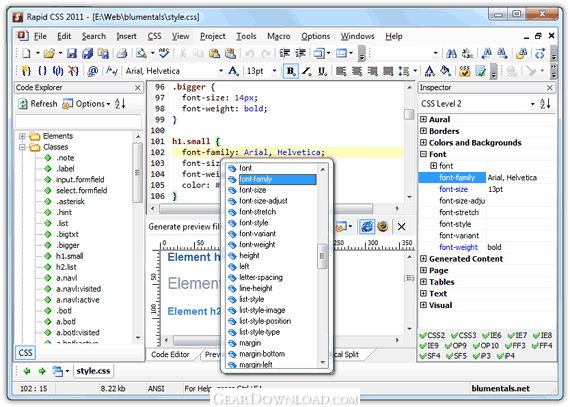
Task: Print the document with the printer icon
Action: [x=122, y=54]
